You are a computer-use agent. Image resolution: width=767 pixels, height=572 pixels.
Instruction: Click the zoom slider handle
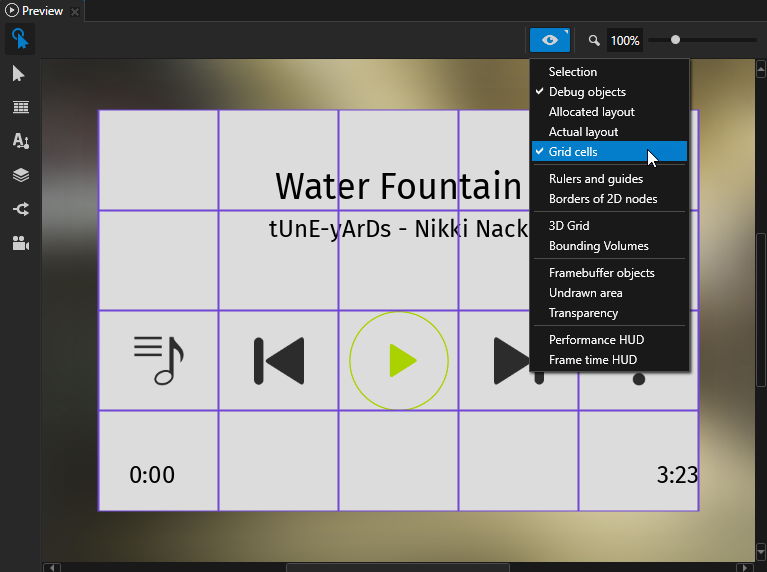click(x=676, y=40)
